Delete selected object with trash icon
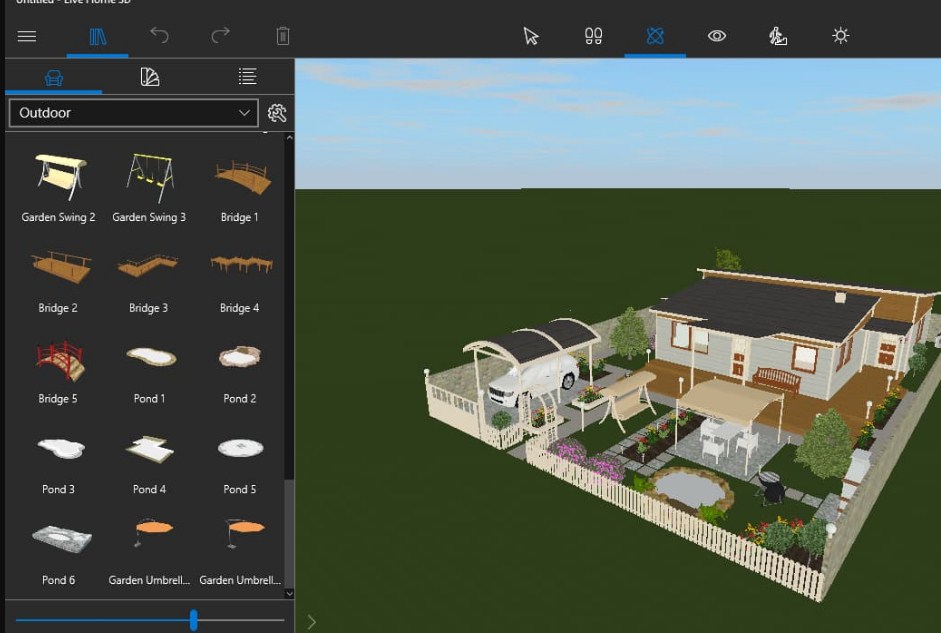941x633 pixels. (283, 36)
